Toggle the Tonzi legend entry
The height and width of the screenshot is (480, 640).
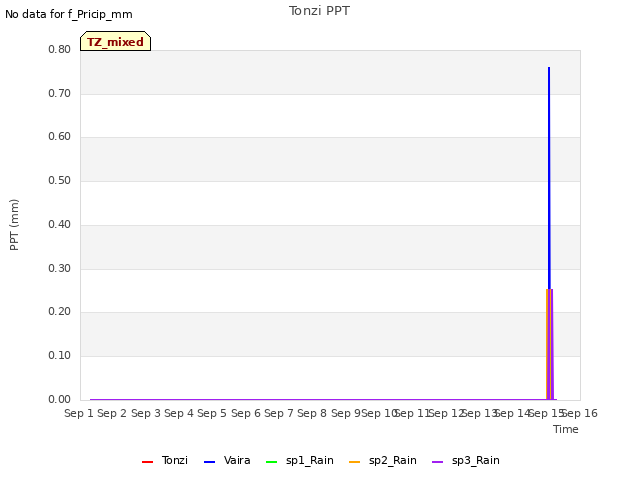pos(165,460)
